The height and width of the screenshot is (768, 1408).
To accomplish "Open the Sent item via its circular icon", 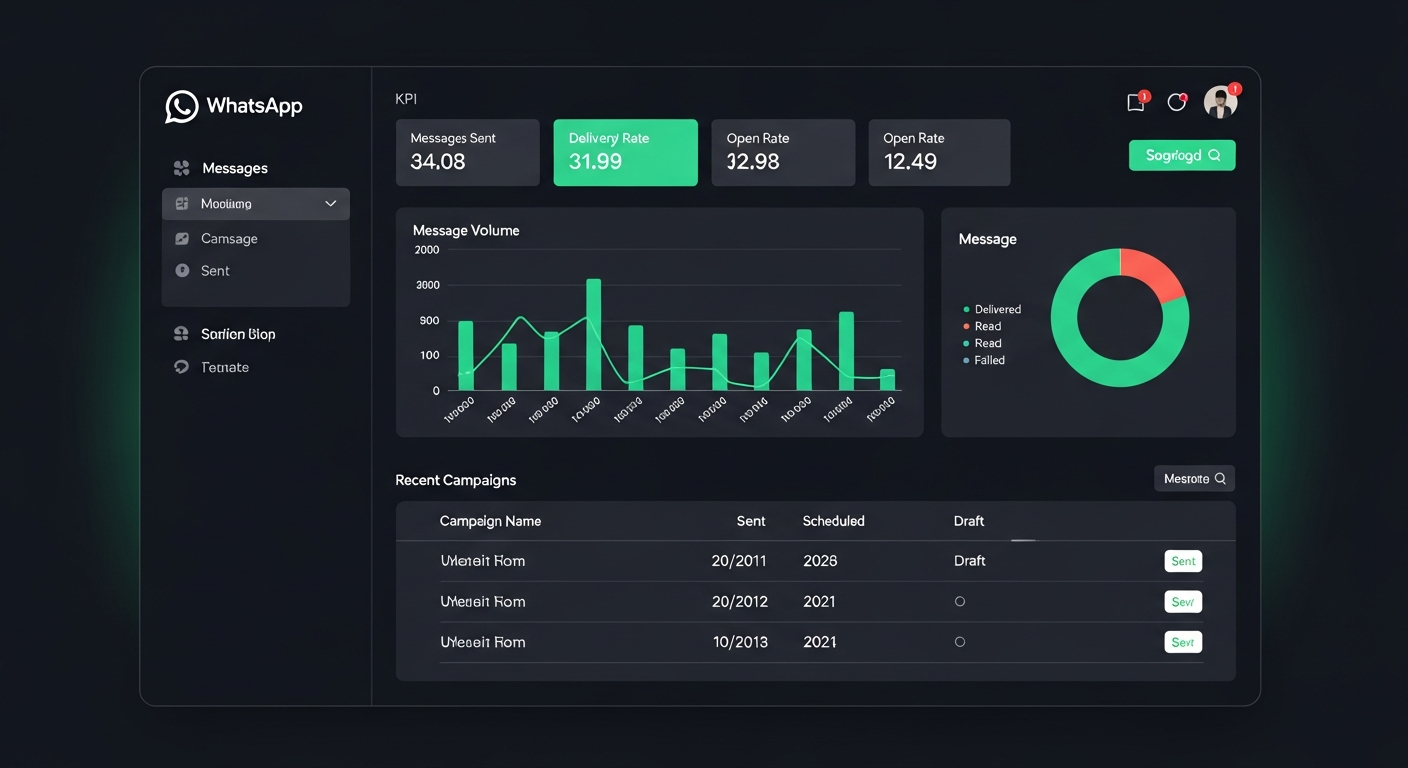I will coord(183,270).
